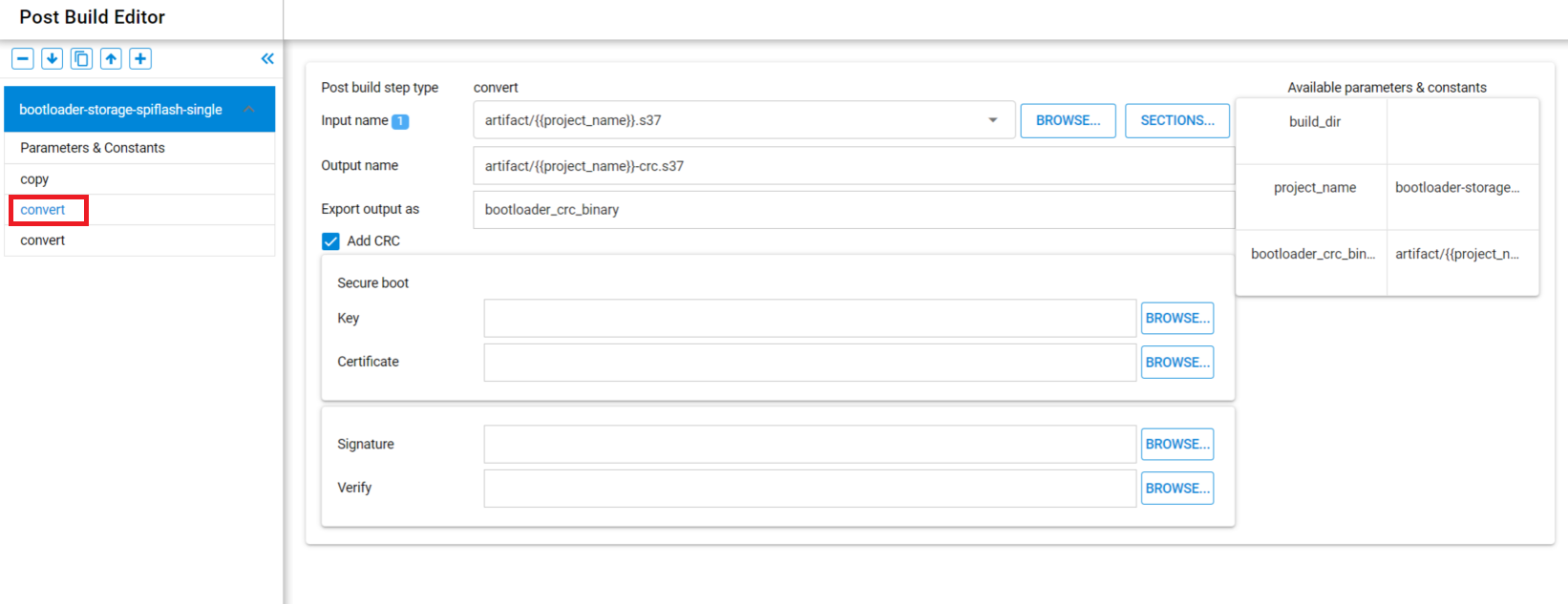The width and height of the screenshot is (1568, 604).
Task: Click the Available parameters & constants heading
Action: pyautogui.click(x=1387, y=87)
